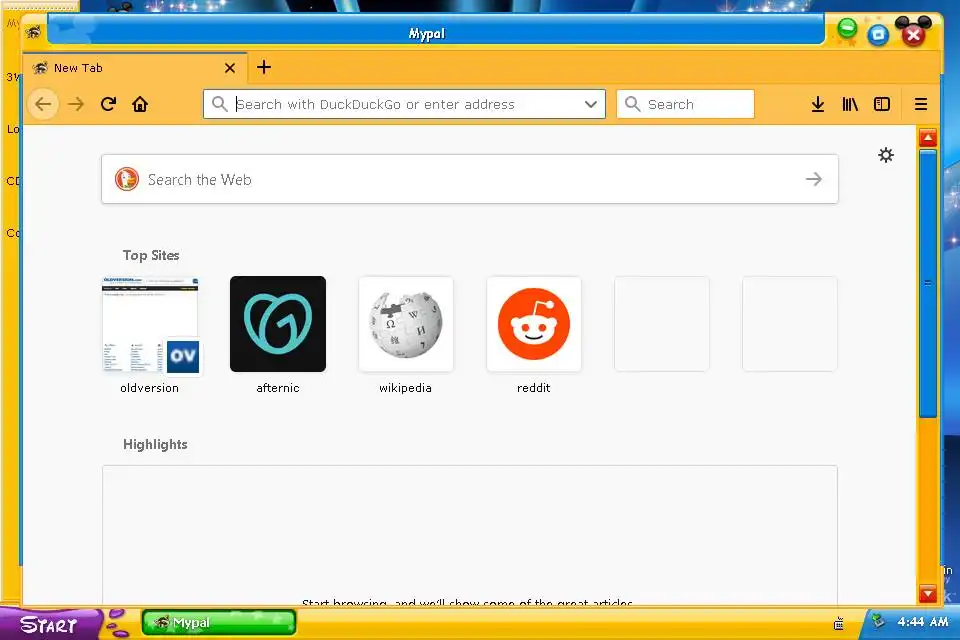
Task: Click the search box magnifier icon
Action: coord(632,104)
